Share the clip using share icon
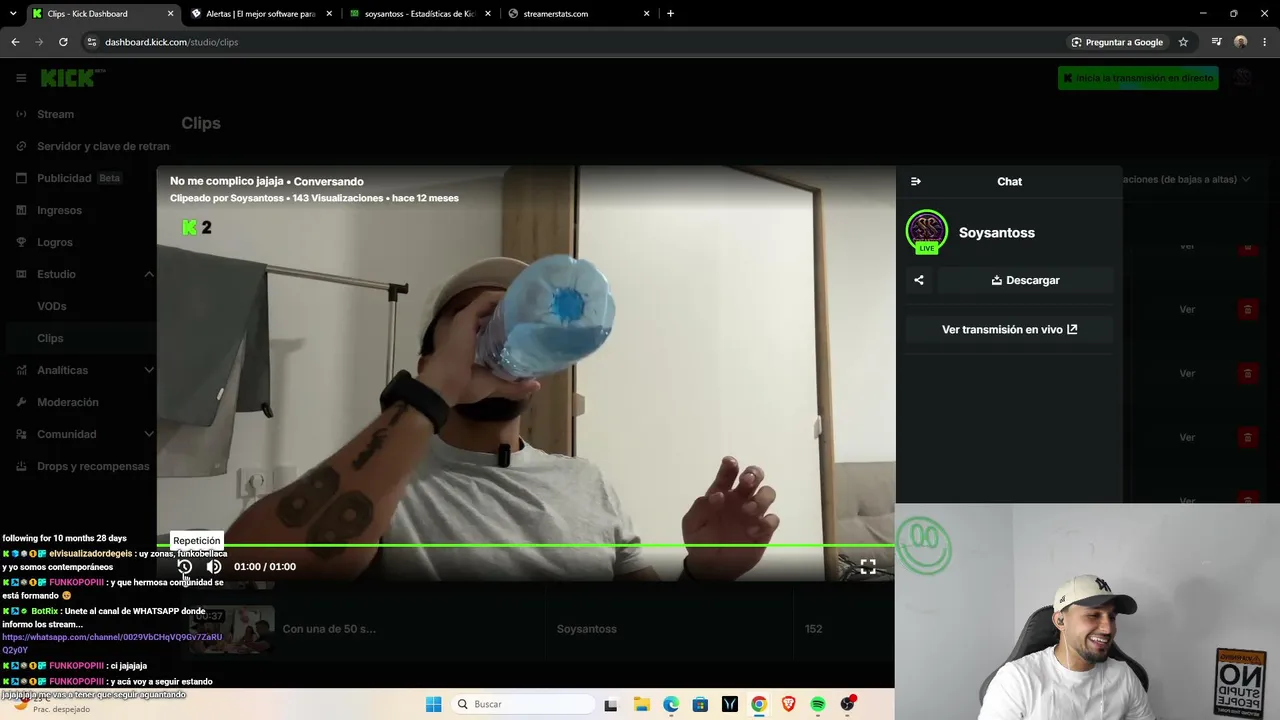This screenshot has width=1280, height=720. click(x=919, y=280)
